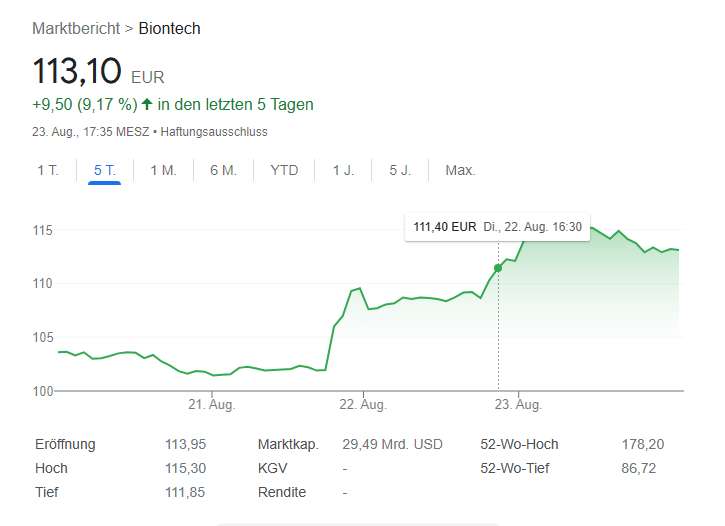The height and width of the screenshot is (526, 725).
Task: Click the 52-Wo-Hoch label
Action: pyautogui.click(x=519, y=444)
